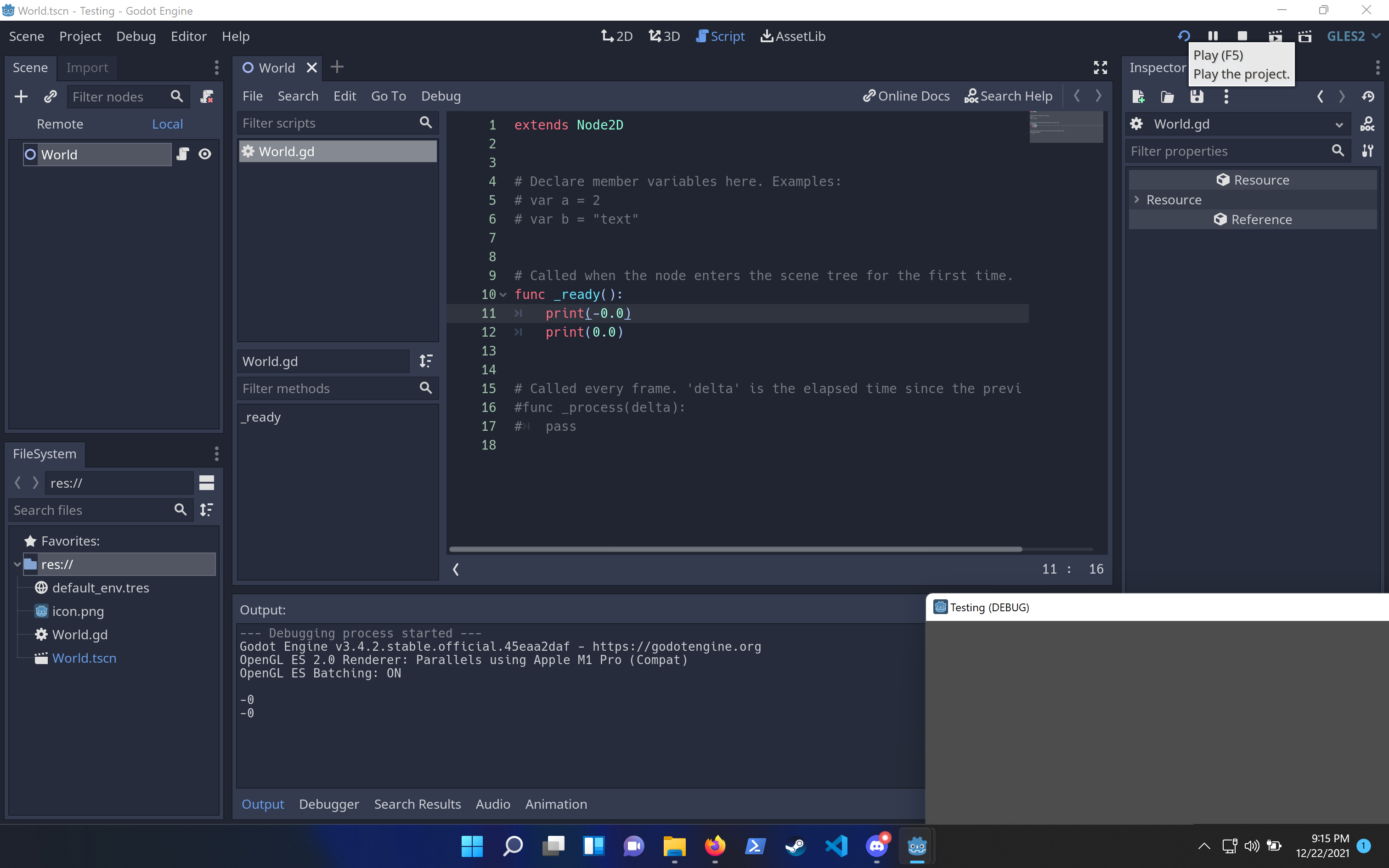The image size is (1389, 868).
Task: Show the Local scene tree
Action: click(x=168, y=124)
